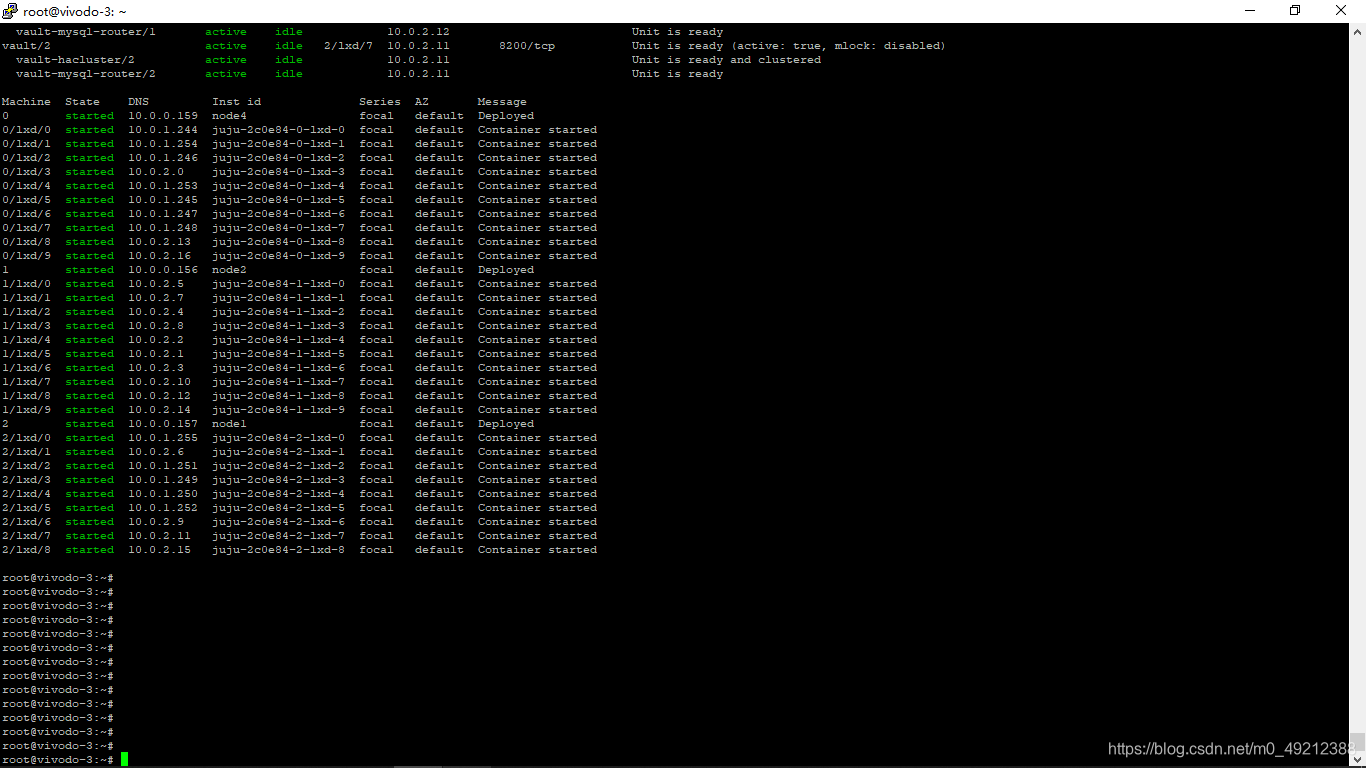Click the scrollbar down arrow
1366x768 pixels.
1357,759
